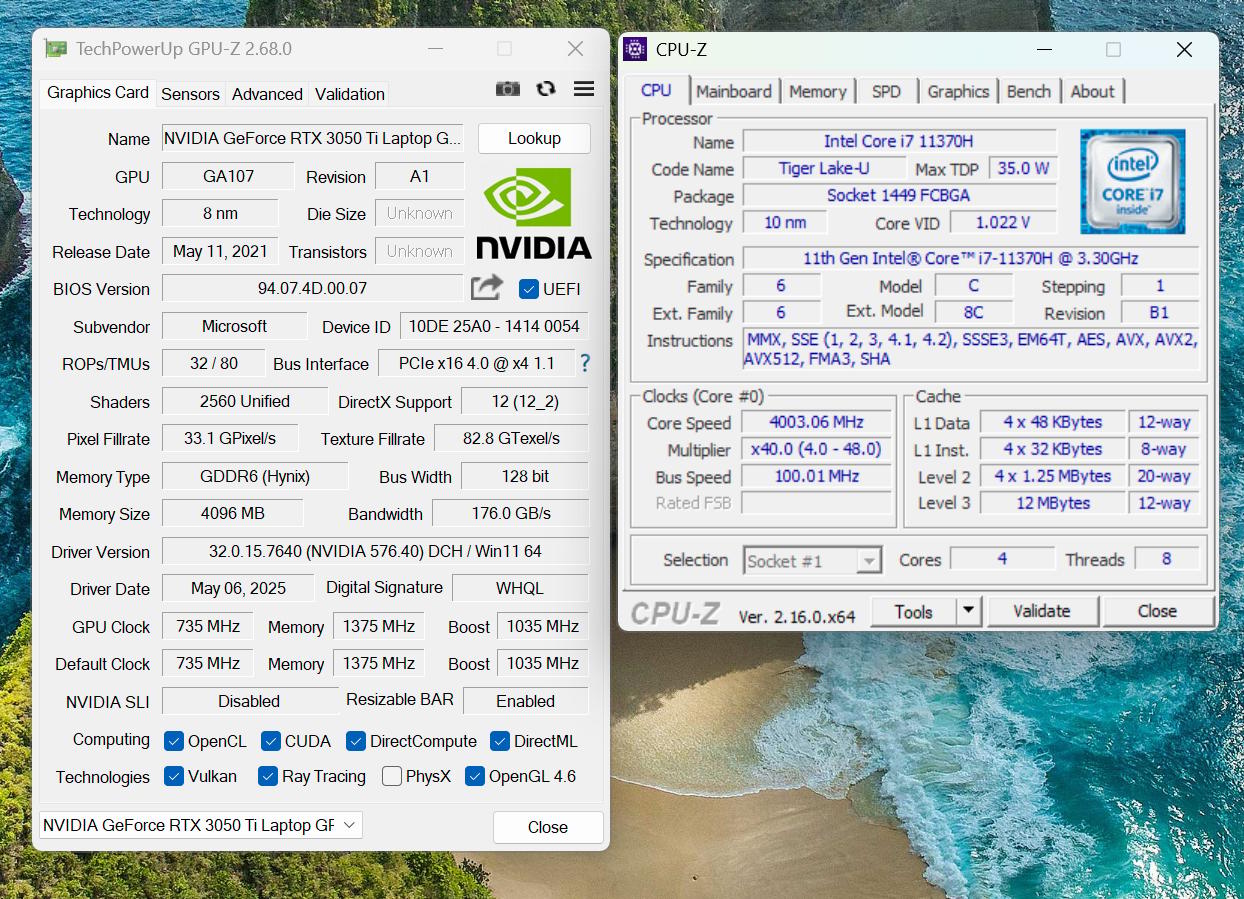1244x899 pixels.
Task: Click the Instructions list in CPU-Z
Action: point(971,349)
